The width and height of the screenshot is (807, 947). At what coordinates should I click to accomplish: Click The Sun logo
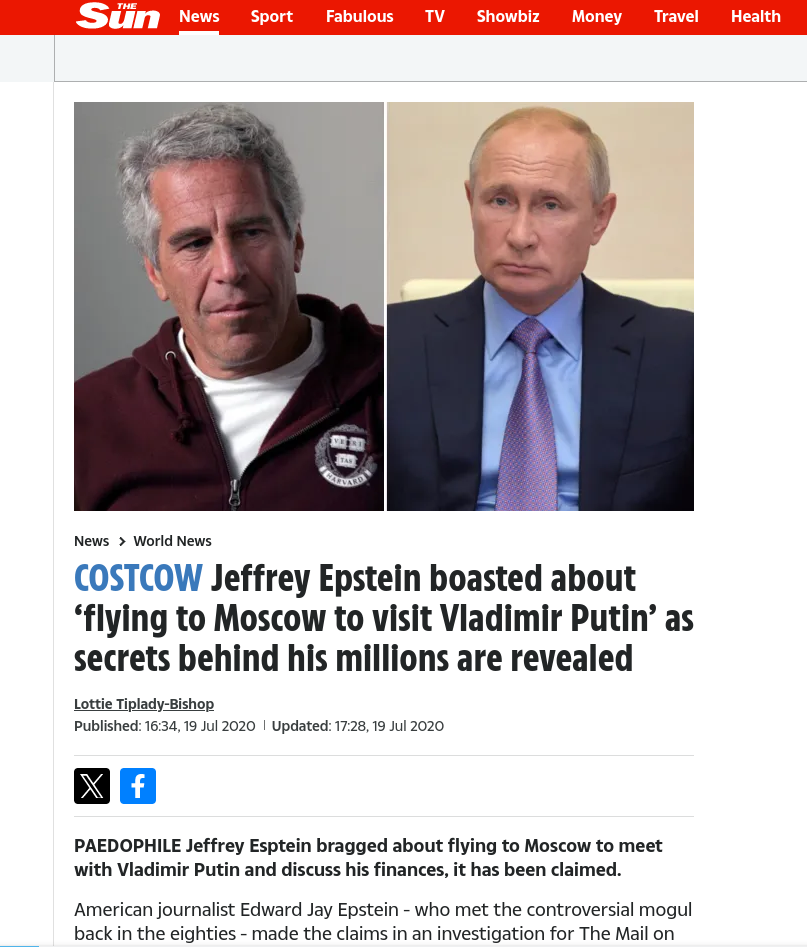coord(118,16)
